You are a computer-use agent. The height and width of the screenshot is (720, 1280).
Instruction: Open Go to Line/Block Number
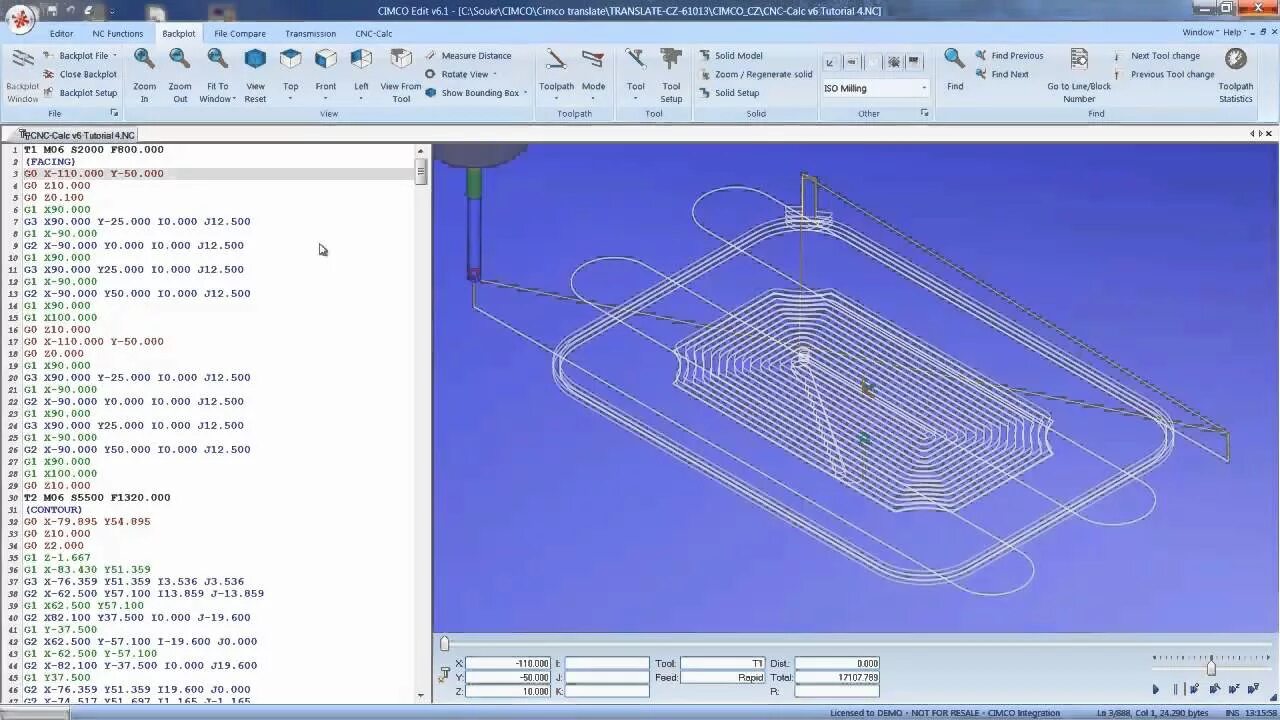tap(1079, 76)
